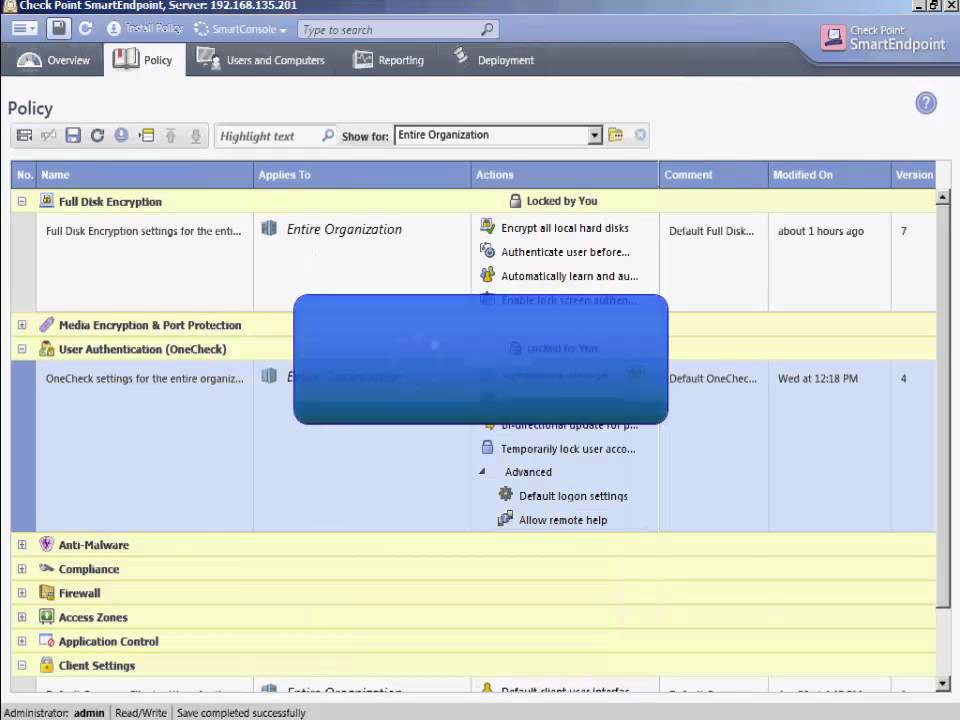This screenshot has width=960, height=720.
Task: Click the Actions column header
Action: pos(564,175)
